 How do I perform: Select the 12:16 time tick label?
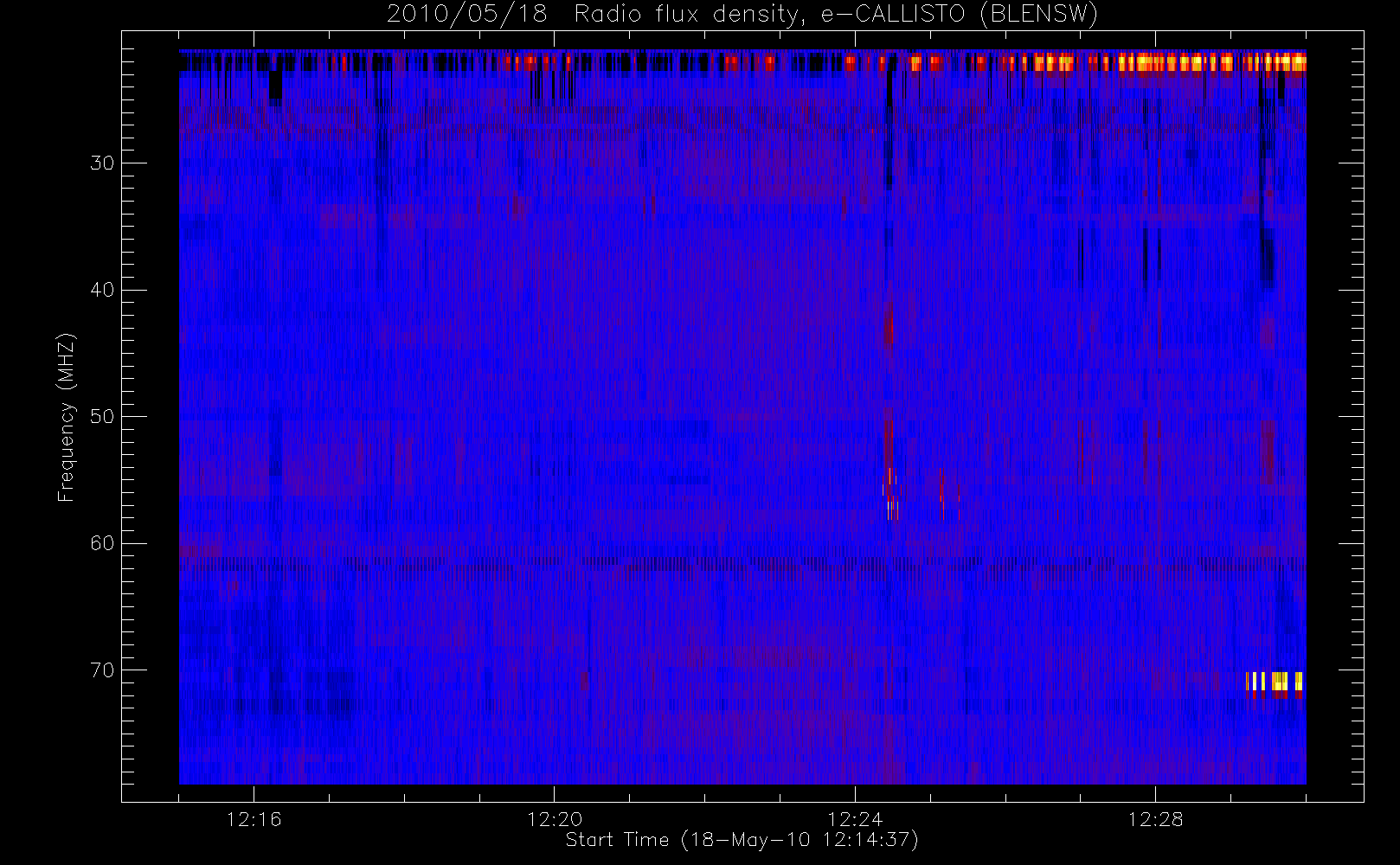click(x=254, y=819)
